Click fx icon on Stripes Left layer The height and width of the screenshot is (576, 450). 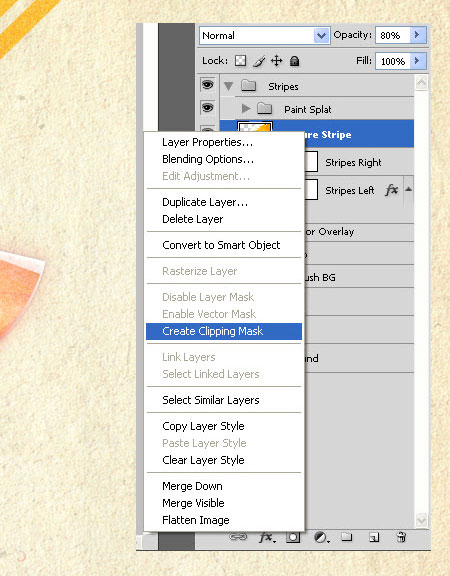[x=392, y=190]
